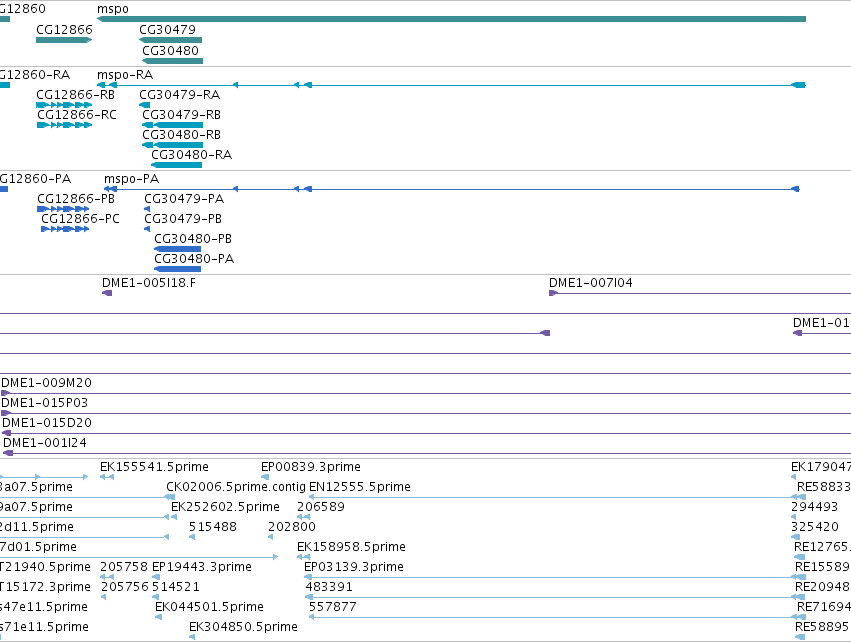
Task: Select clone DME1-015D20 label
Action: (47, 423)
